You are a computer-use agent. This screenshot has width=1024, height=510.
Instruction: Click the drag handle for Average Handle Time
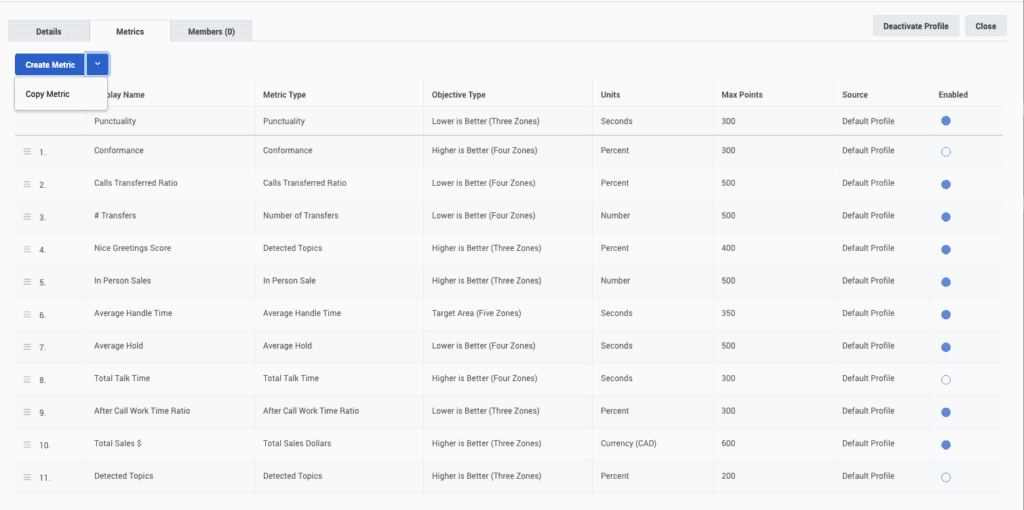(27, 314)
